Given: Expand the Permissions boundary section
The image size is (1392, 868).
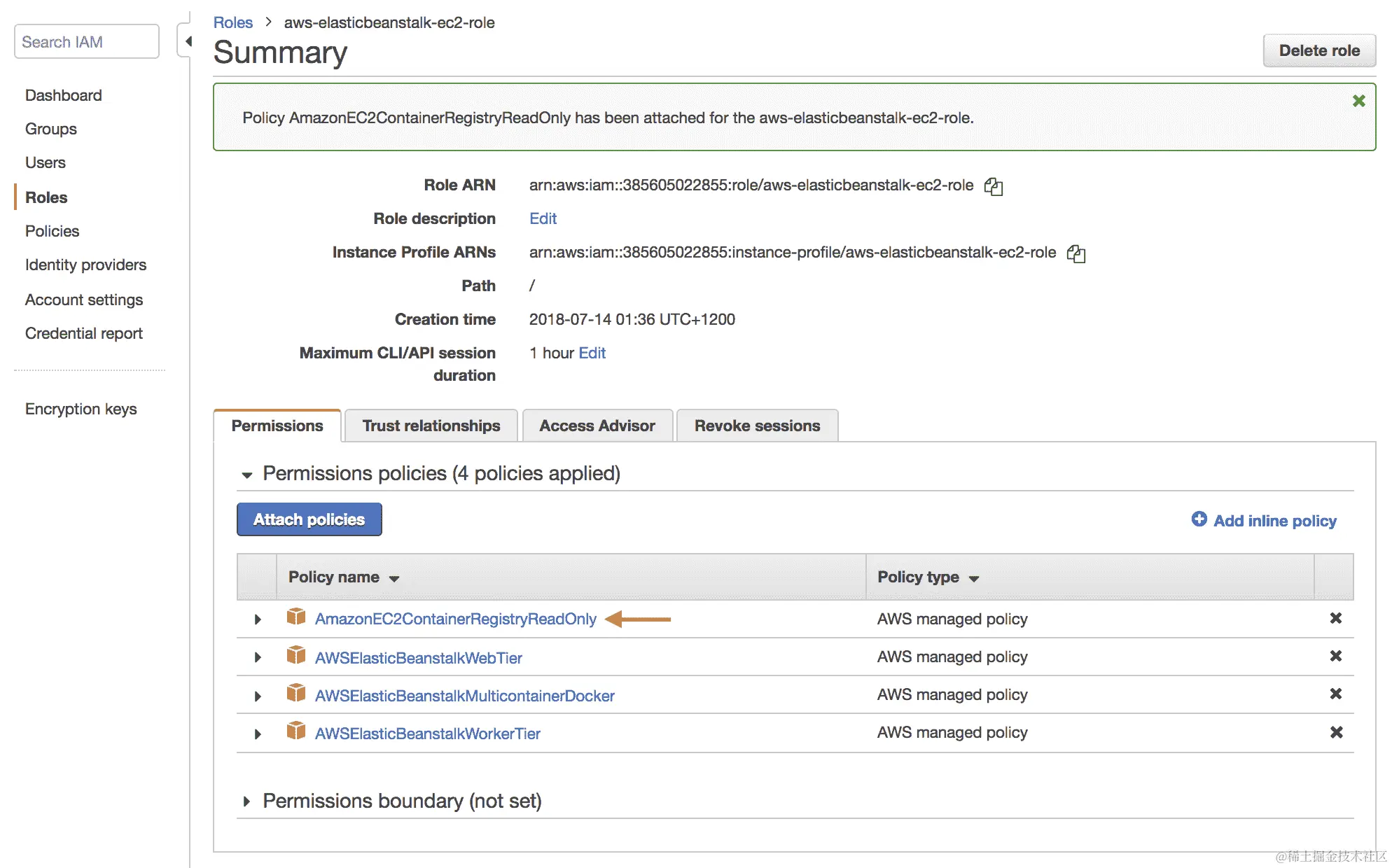Looking at the screenshot, I should click(246, 801).
